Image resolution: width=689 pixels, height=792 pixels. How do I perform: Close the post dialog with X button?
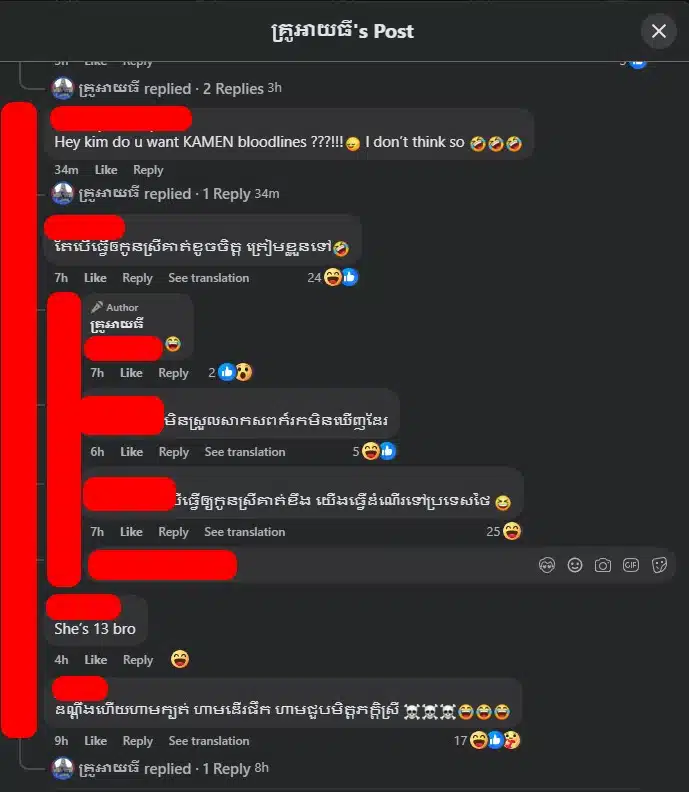pyautogui.click(x=658, y=31)
